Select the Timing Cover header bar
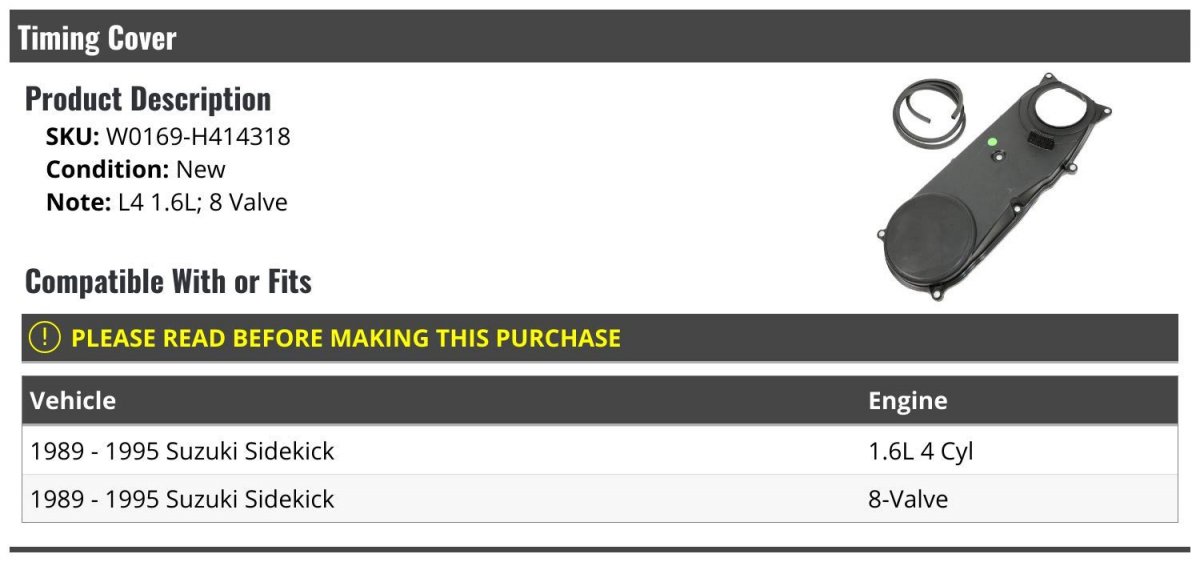The height and width of the screenshot is (562, 1200). tap(600, 37)
